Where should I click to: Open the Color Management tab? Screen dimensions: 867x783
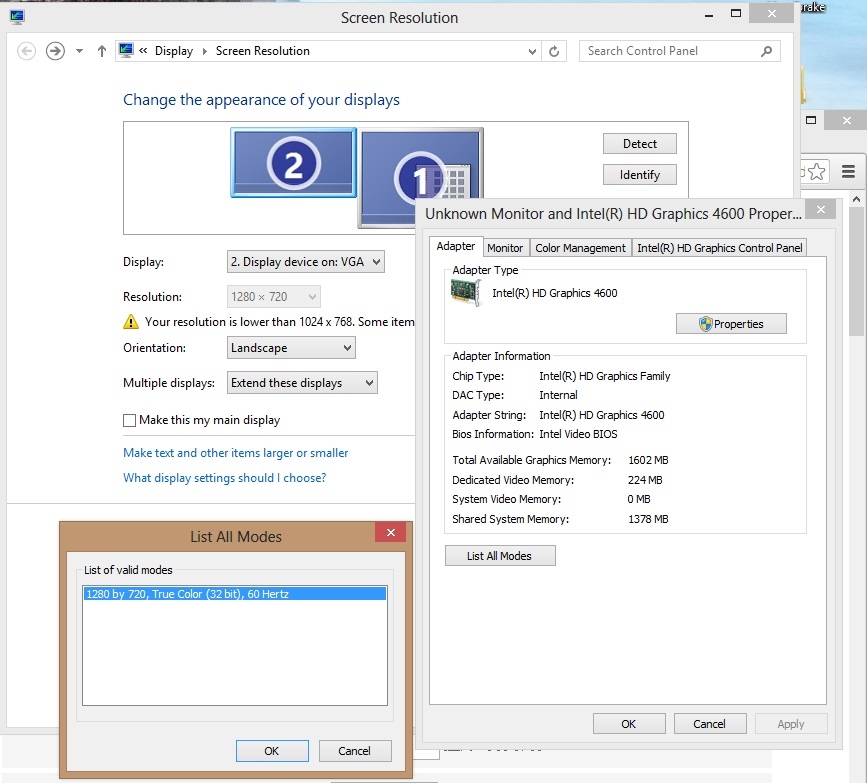click(x=580, y=248)
